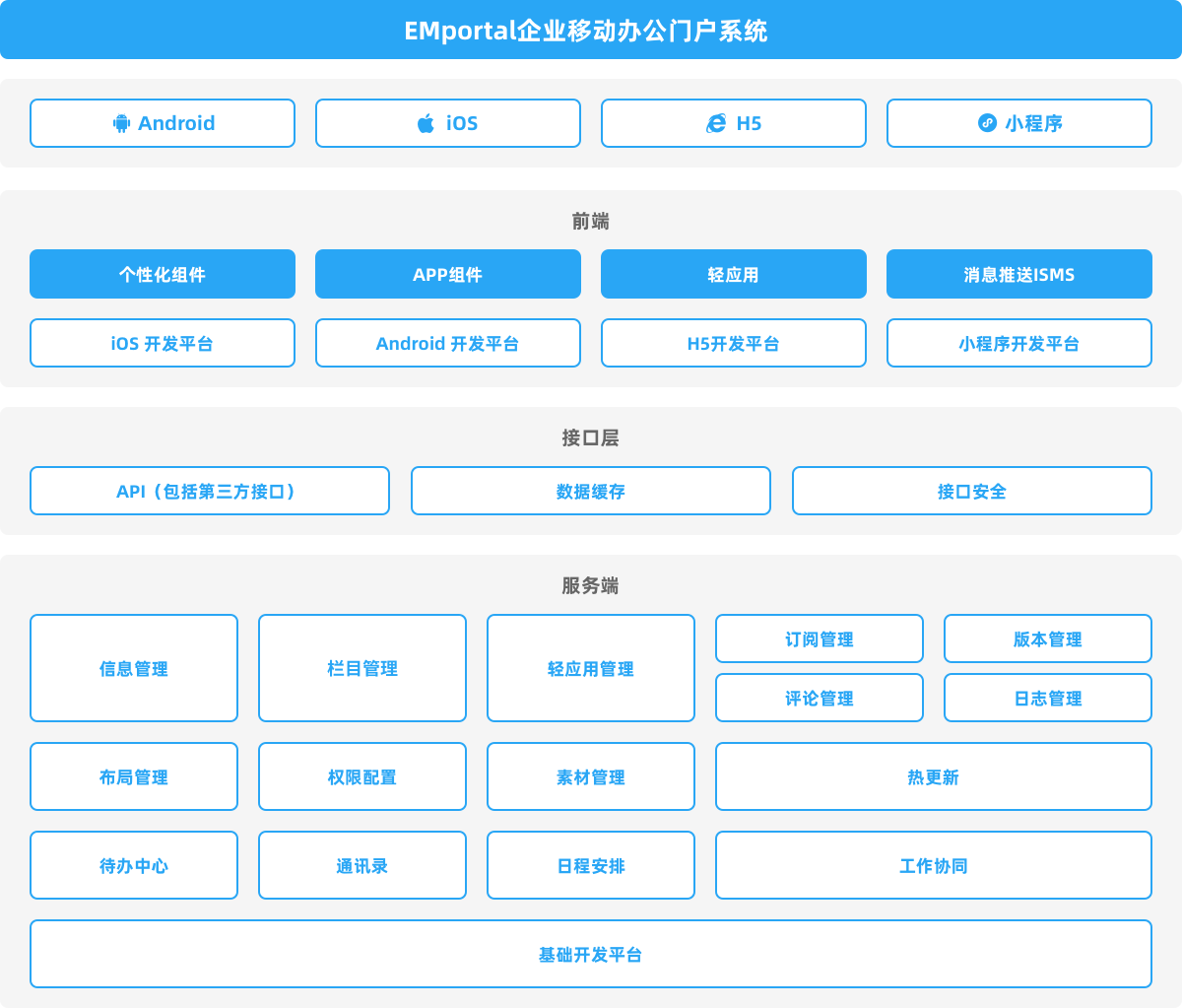This screenshot has height=1008, width=1182.
Task: Click 日程安排 box
Action: (x=591, y=865)
